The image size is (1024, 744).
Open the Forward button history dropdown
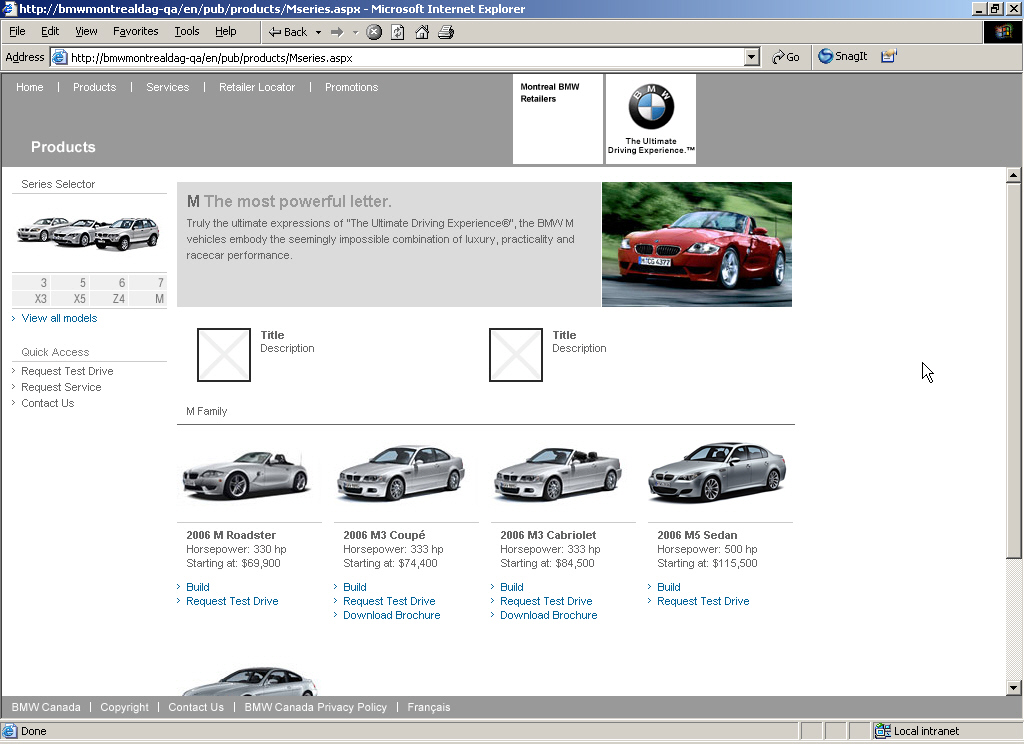click(355, 32)
